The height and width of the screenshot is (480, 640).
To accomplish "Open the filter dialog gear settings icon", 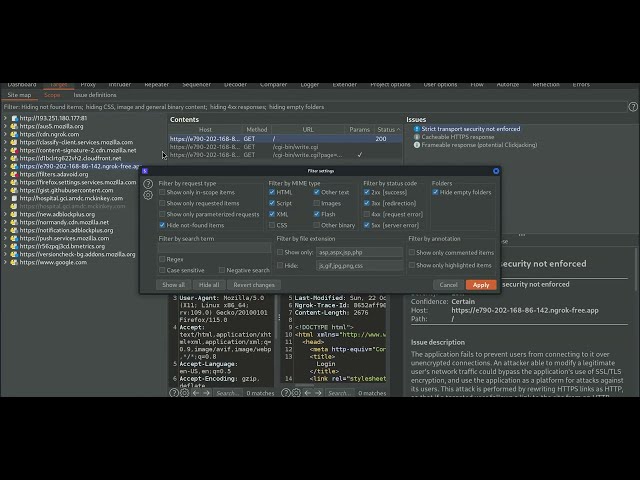I will point(148,195).
